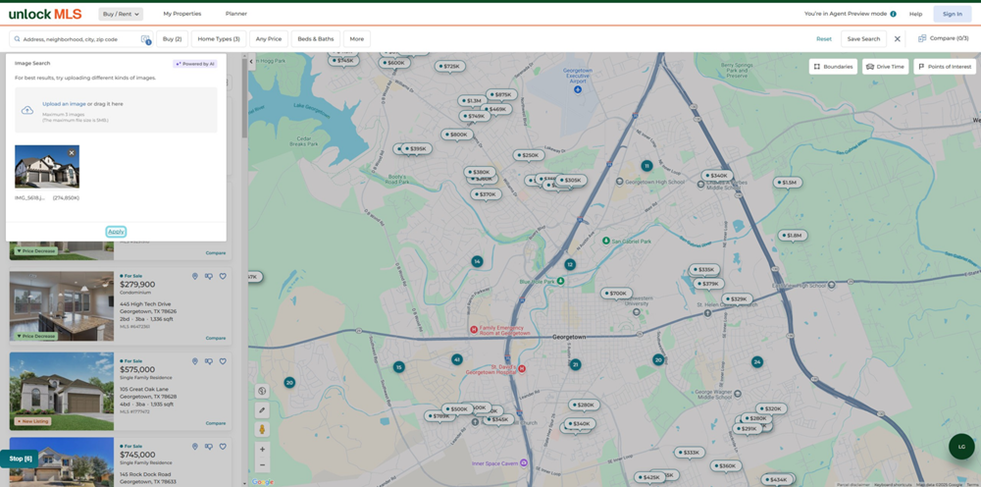Focus the address search input field

tap(80, 39)
